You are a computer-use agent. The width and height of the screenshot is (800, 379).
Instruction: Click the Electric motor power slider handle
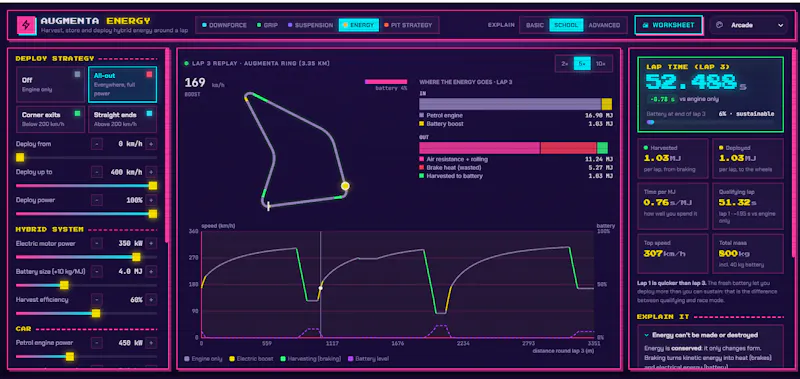136,257
